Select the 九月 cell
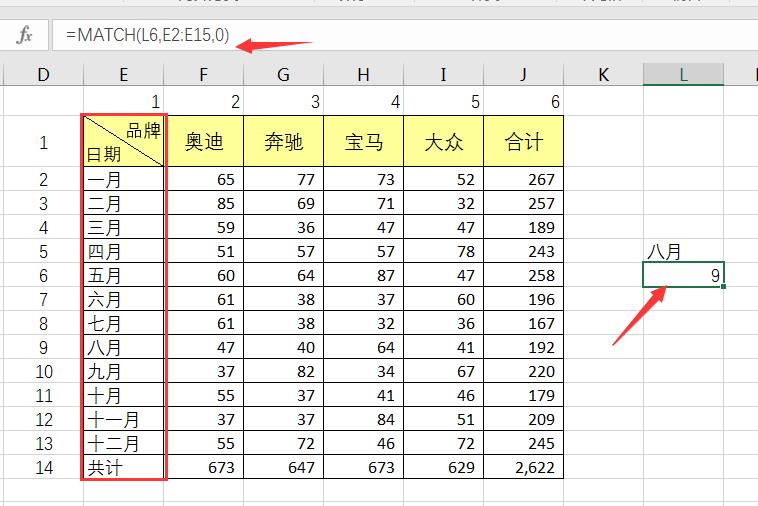This screenshot has width=758, height=506. (124, 371)
